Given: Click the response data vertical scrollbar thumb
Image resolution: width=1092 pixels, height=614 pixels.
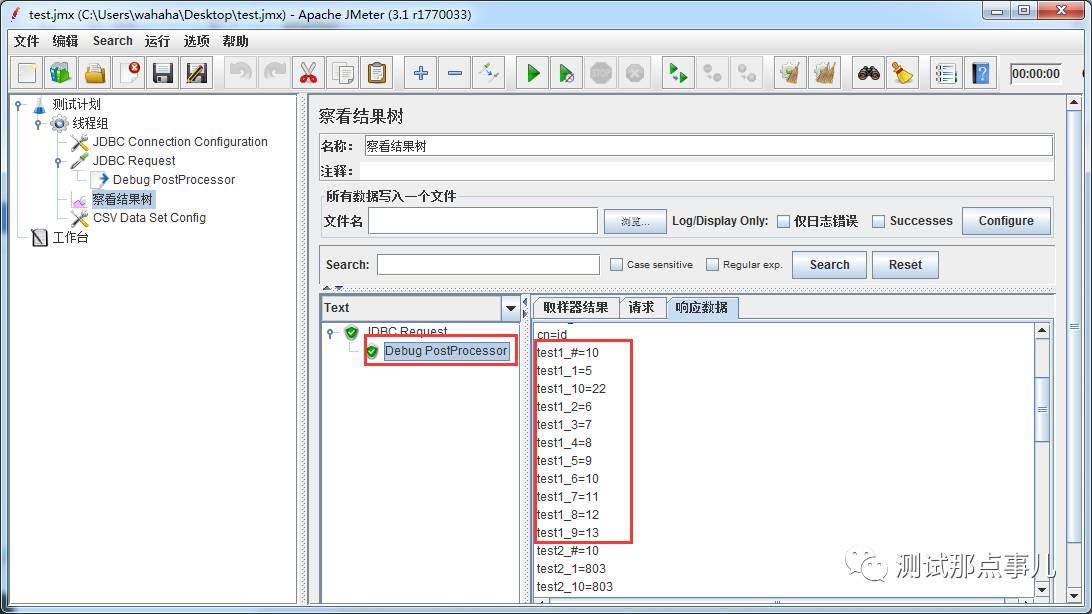Looking at the screenshot, I should point(1042,409).
